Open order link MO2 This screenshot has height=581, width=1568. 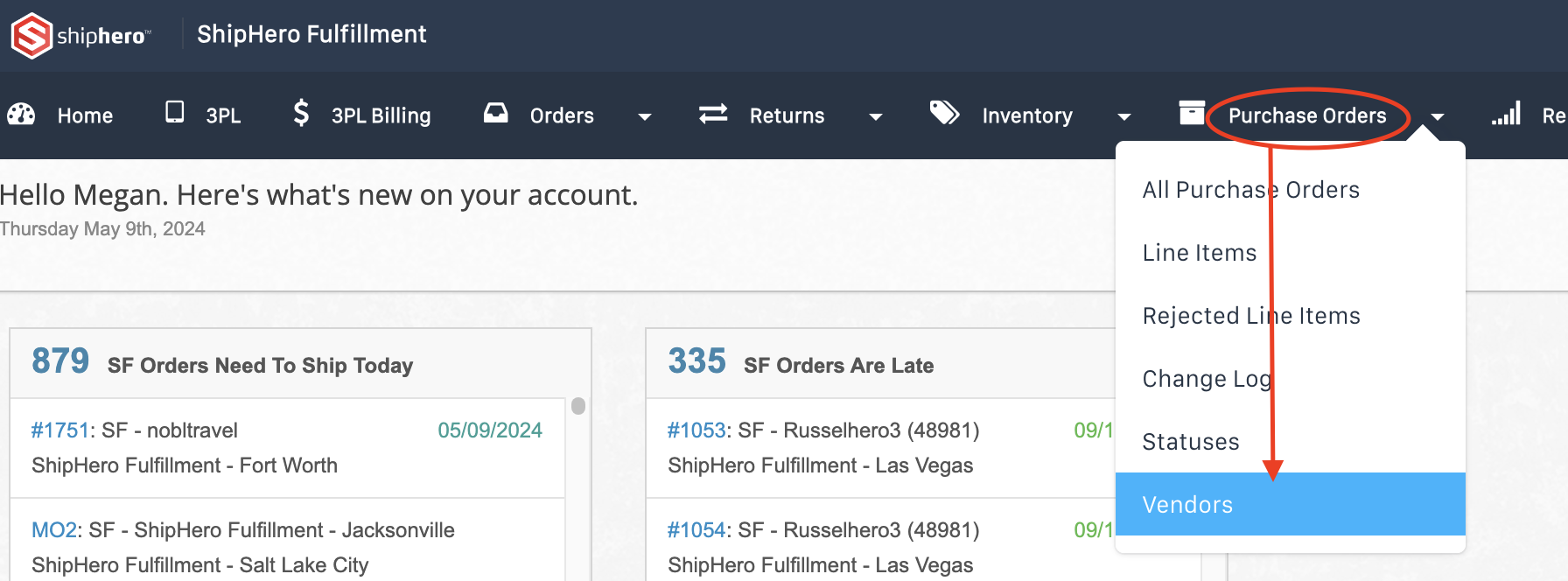54,530
